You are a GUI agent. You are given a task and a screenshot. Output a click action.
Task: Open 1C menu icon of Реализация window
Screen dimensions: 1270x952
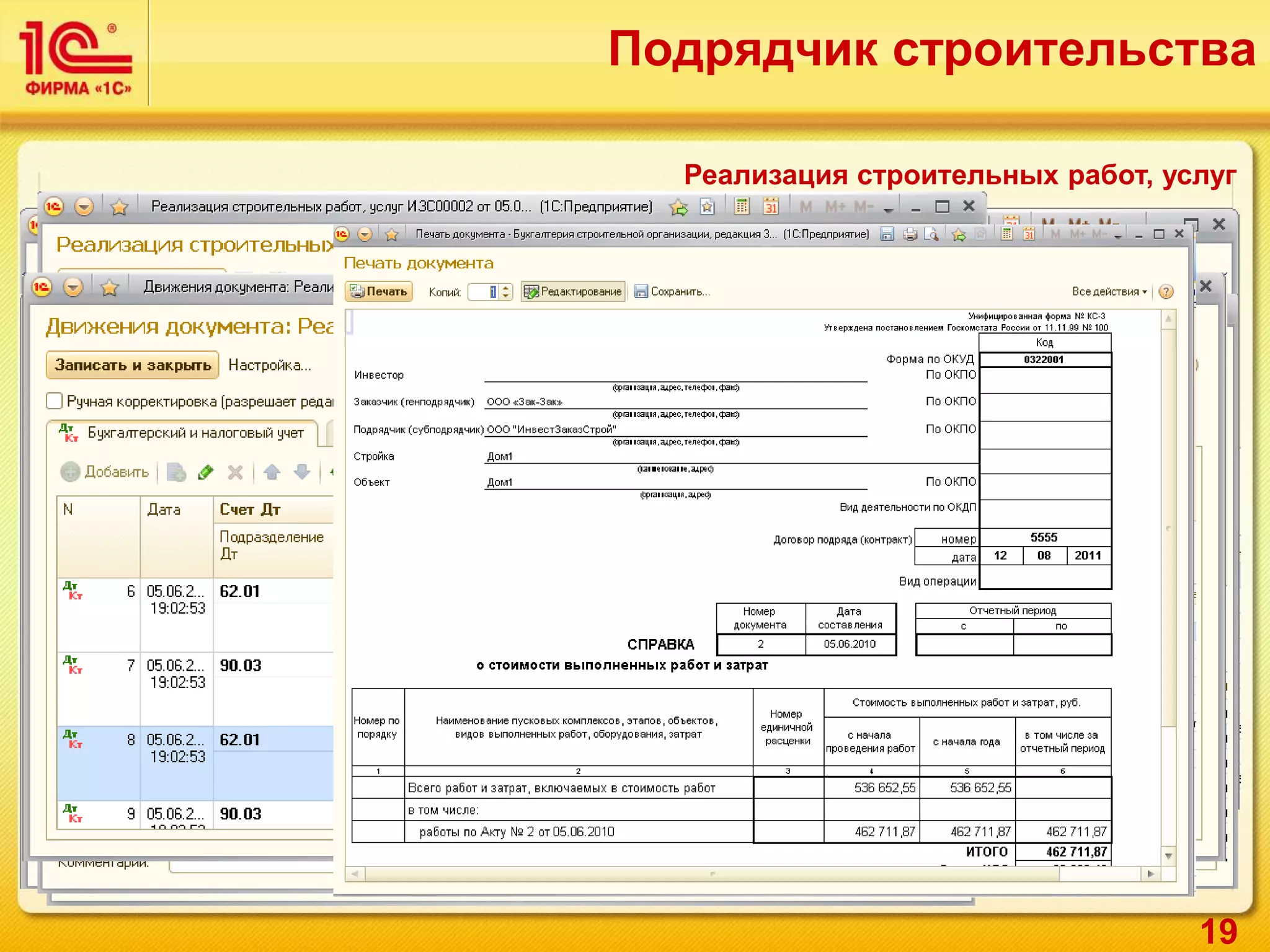[54, 206]
